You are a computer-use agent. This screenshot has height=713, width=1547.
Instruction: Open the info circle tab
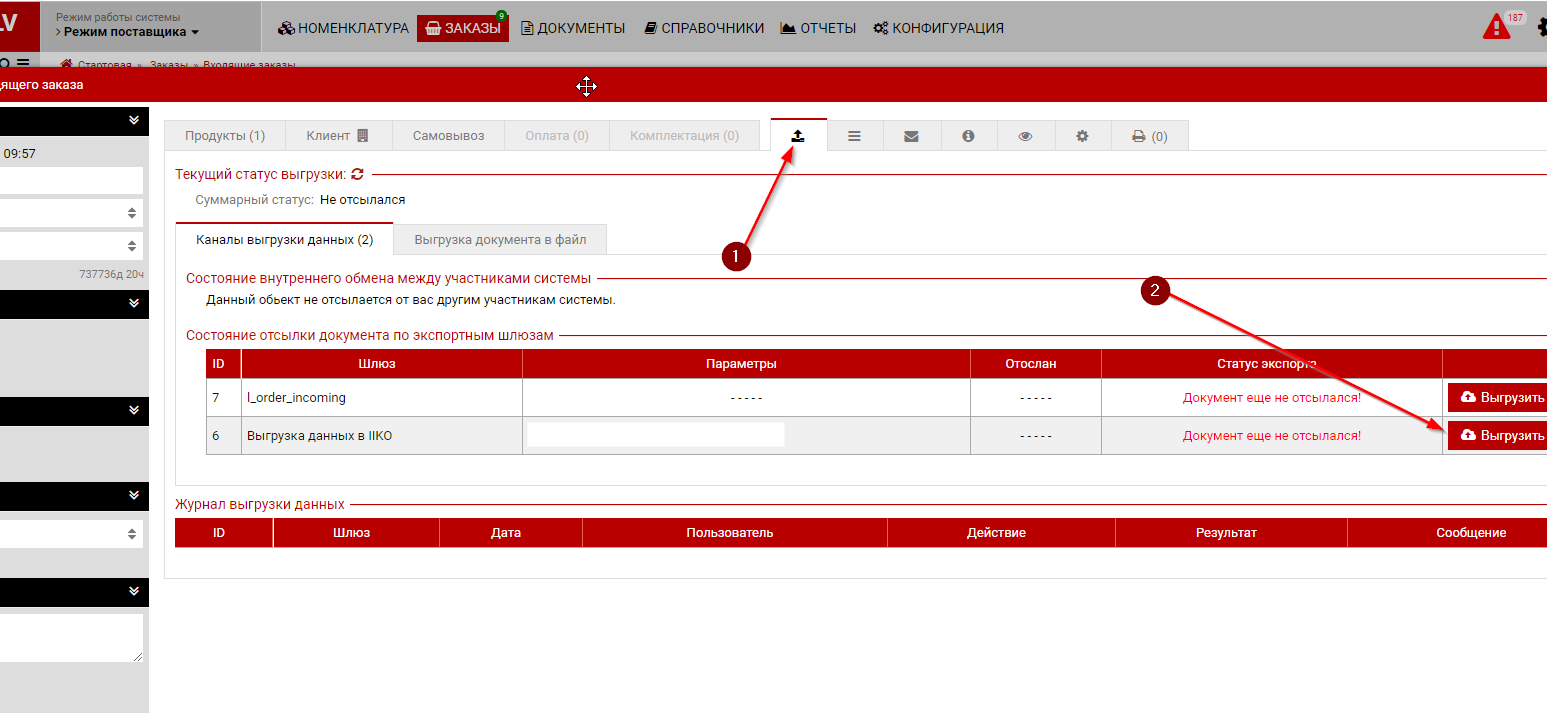click(968, 136)
